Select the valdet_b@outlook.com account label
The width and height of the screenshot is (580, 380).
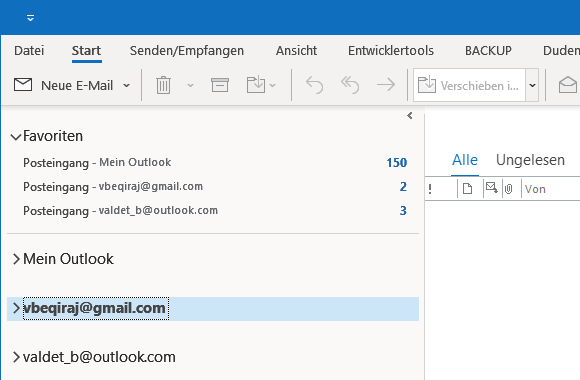point(99,357)
